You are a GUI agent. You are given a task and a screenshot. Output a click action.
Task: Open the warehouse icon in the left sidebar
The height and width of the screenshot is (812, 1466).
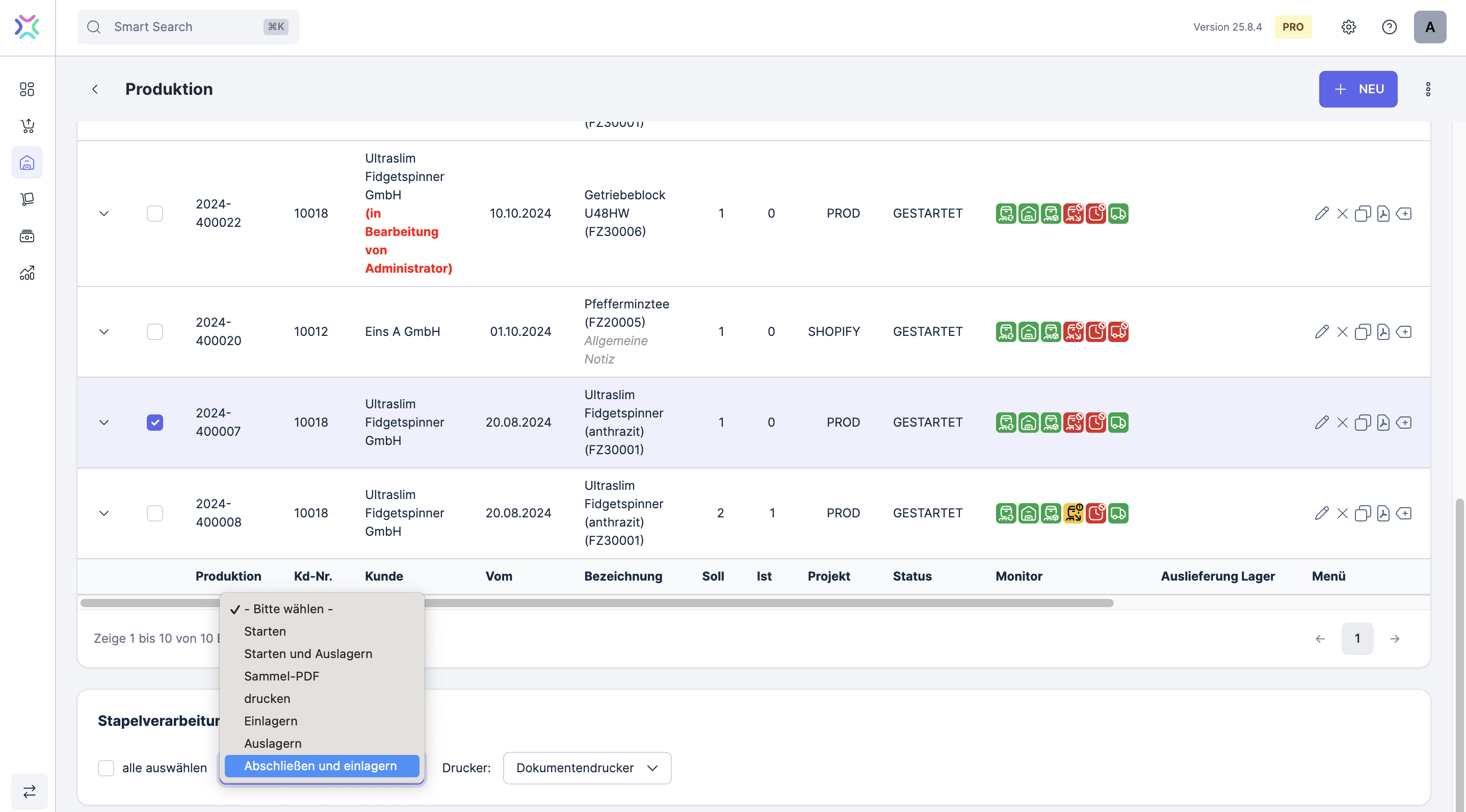(27, 163)
